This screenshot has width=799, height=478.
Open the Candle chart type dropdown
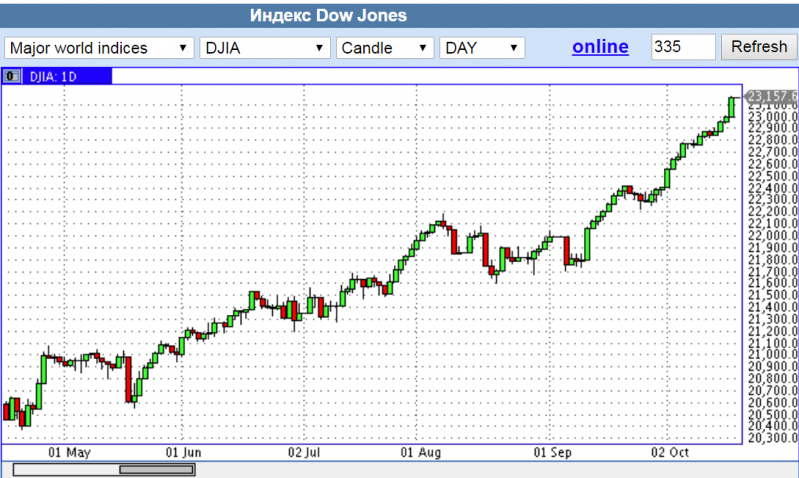pos(385,48)
